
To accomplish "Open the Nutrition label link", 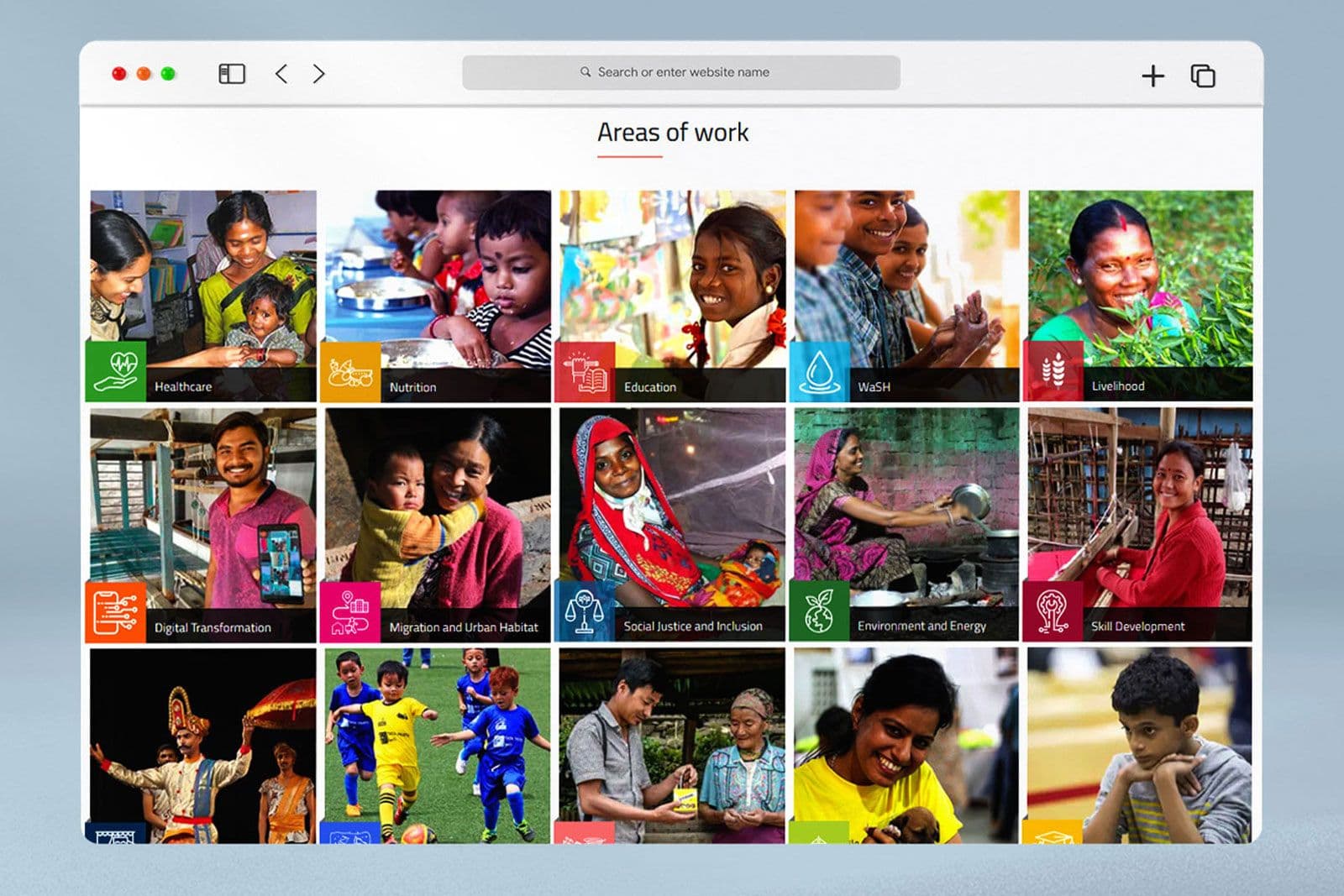I will coord(412,387).
